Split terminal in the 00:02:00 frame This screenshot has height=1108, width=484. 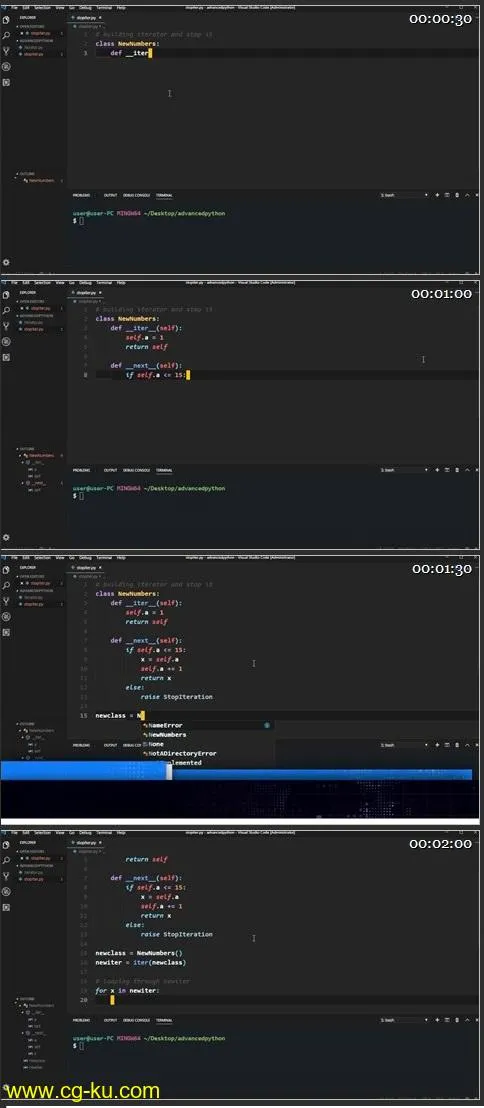click(447, 1020)
